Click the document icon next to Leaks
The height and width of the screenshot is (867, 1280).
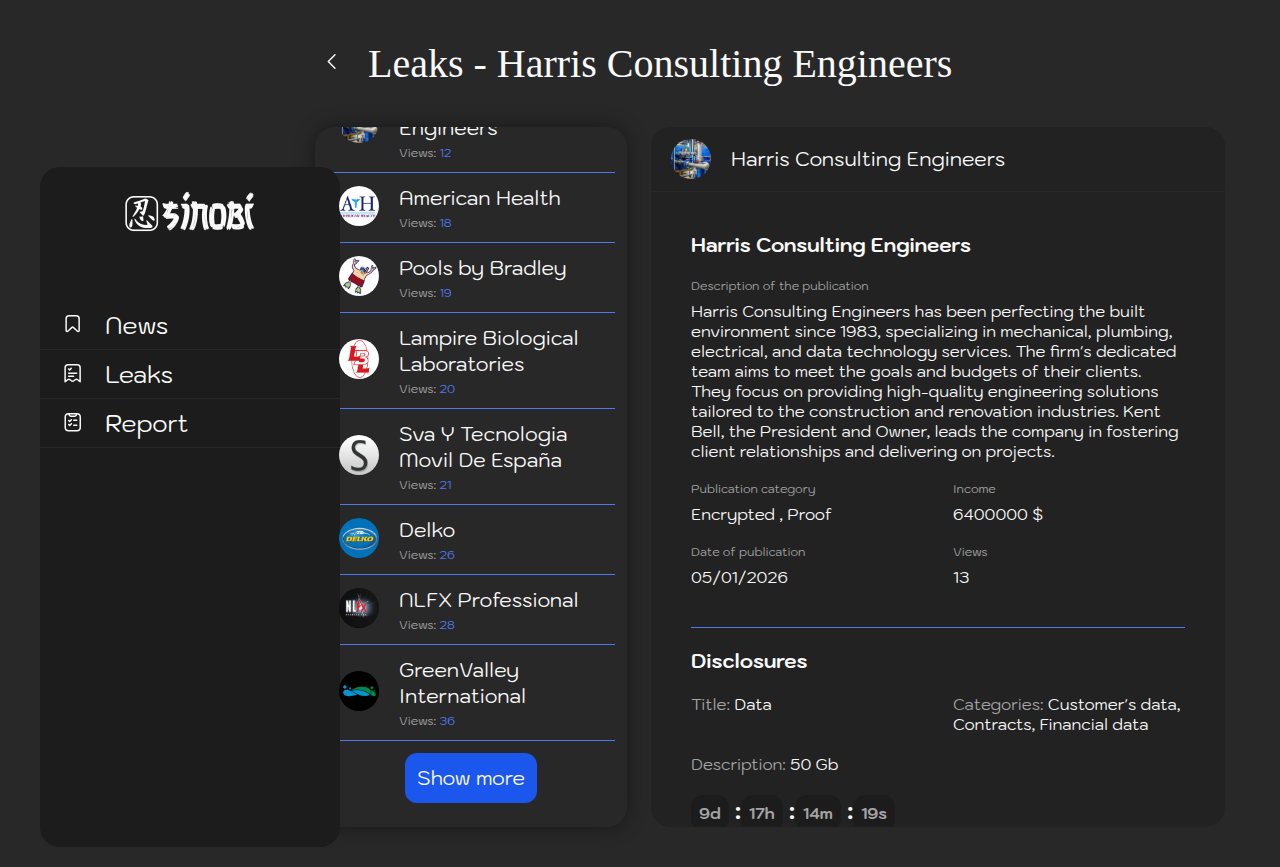[72, 374]
